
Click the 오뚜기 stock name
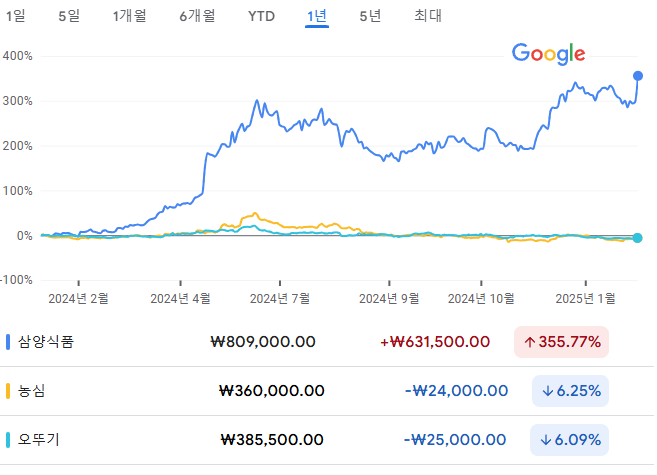[x=39, y=440]
